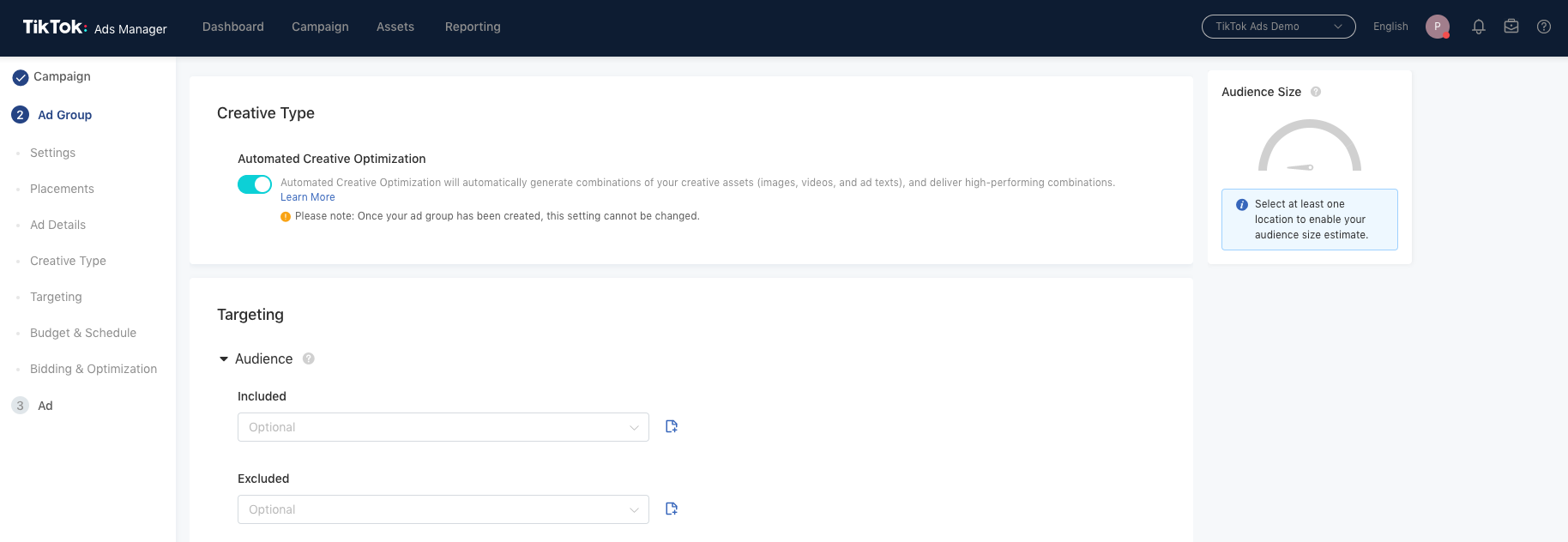Change language from English
This screenshot has width=1568, height=542.
click(x=1390, y=27)
